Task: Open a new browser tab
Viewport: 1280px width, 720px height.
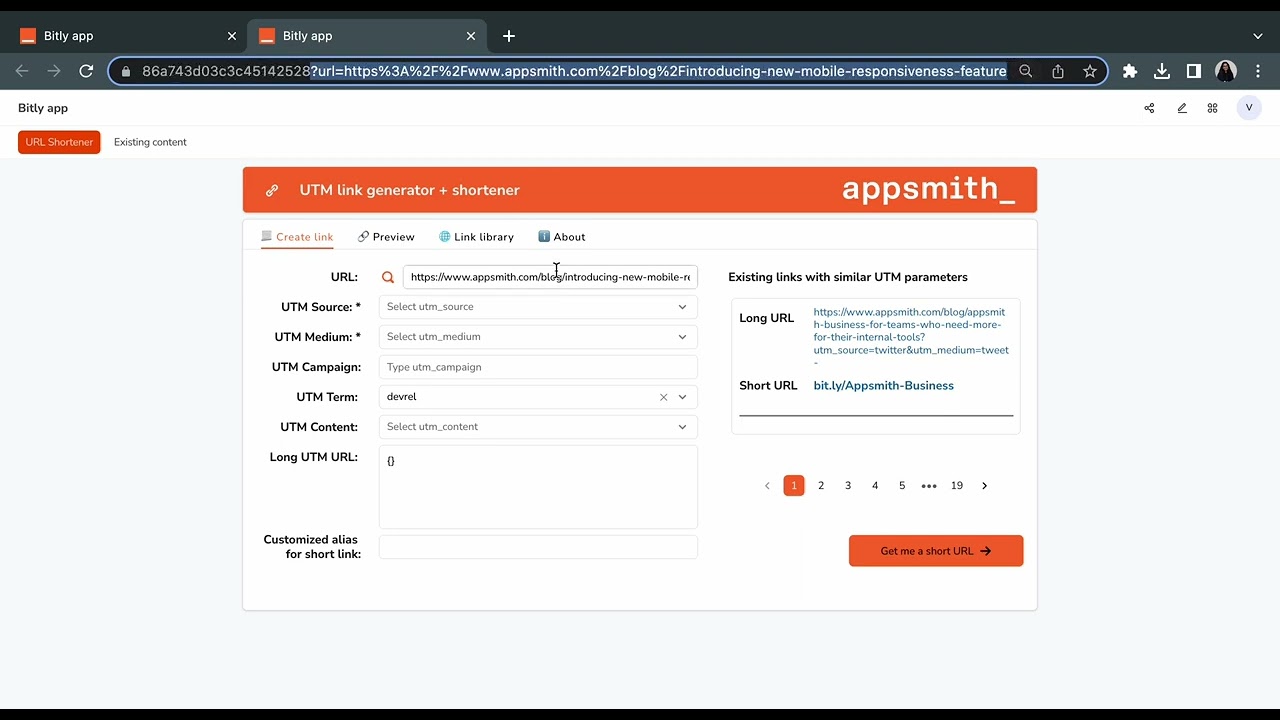Action: tap(509, 36)
